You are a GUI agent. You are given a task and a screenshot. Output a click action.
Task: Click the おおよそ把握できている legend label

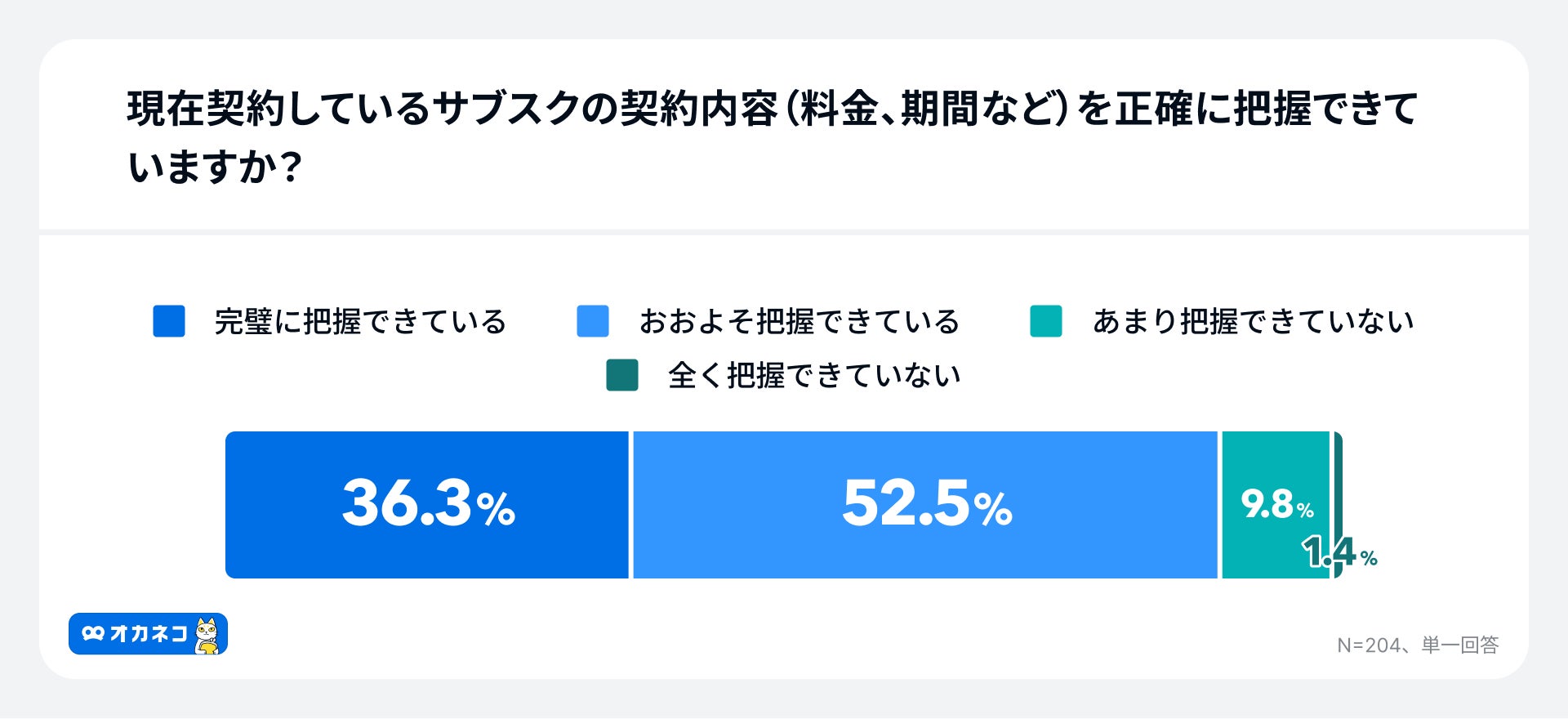click(799, 322)
